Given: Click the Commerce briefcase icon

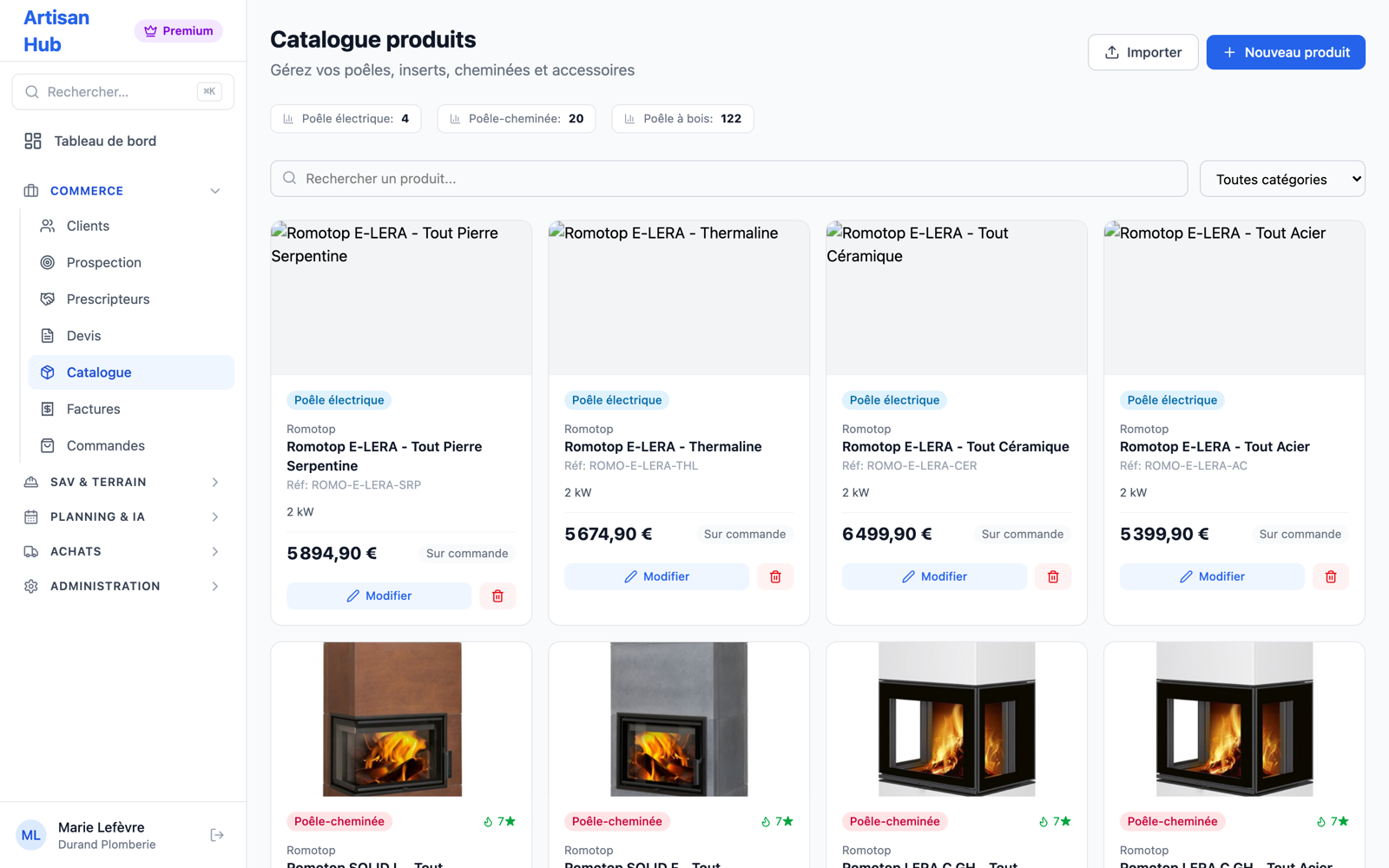Looking at the screenshot, I should (31, 191).
